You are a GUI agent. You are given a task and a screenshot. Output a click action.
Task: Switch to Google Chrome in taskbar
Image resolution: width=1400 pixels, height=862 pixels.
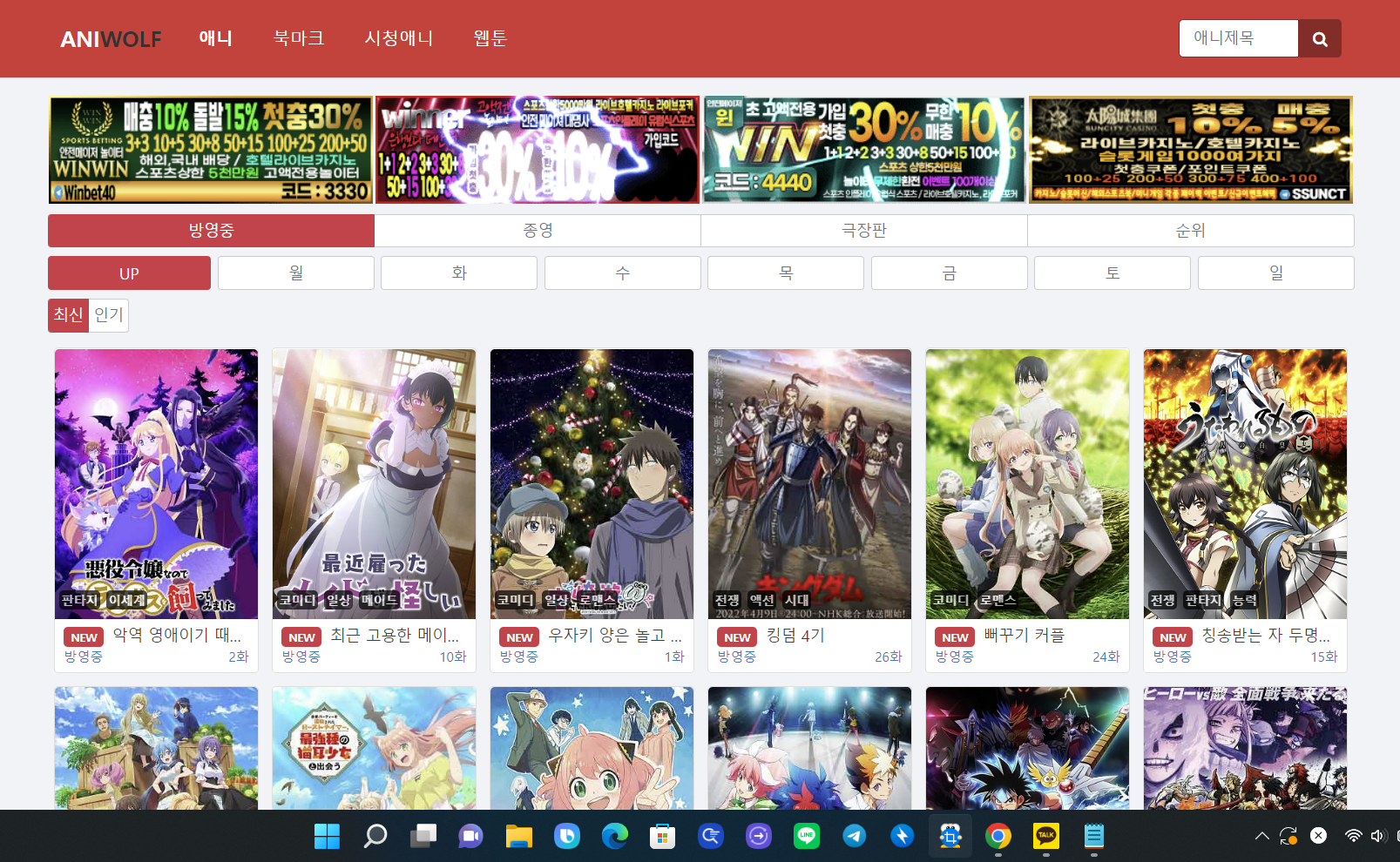click(998, 837)
